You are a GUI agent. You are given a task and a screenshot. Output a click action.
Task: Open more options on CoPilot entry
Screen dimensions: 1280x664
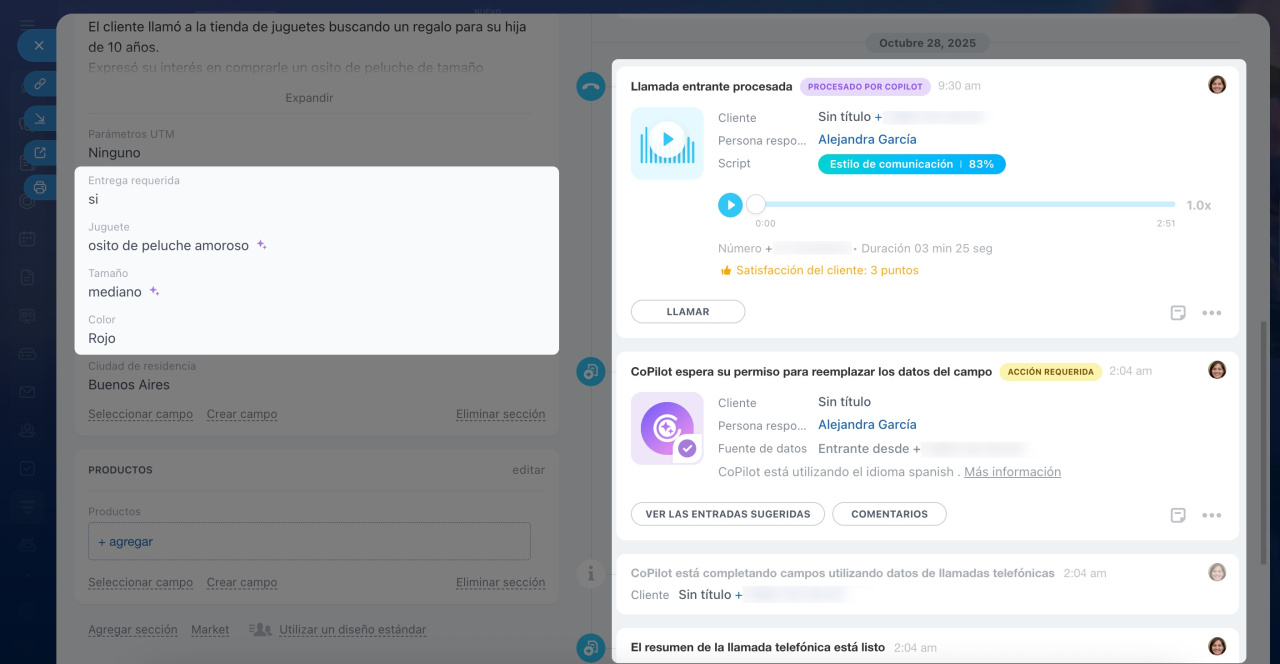point(1211,515)
